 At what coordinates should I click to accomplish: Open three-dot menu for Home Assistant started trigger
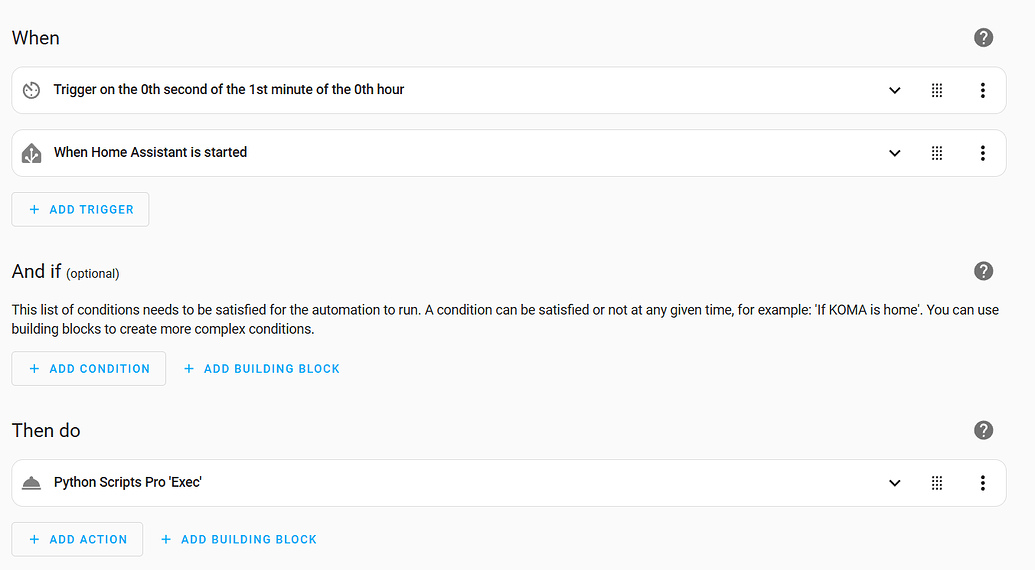[983, 153]
